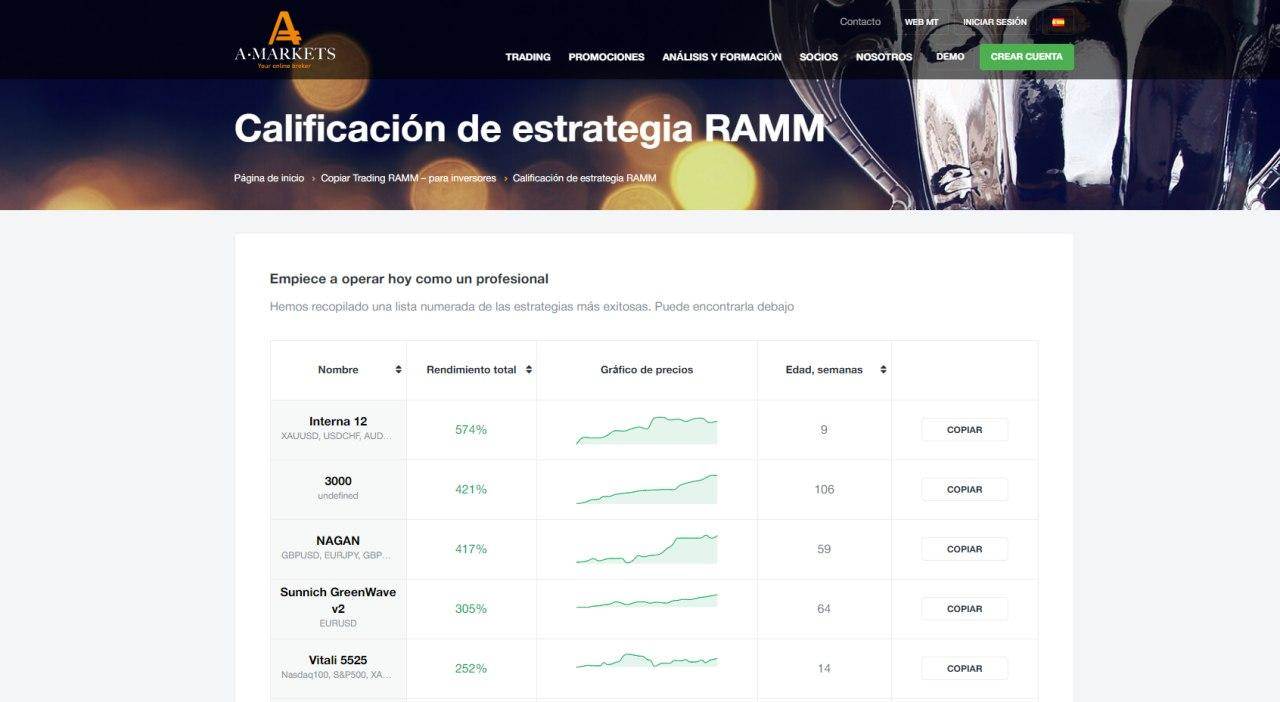
Task: Select the Sunnich GreenWave v2 strategy name
Action: click(x=337, y=600)
